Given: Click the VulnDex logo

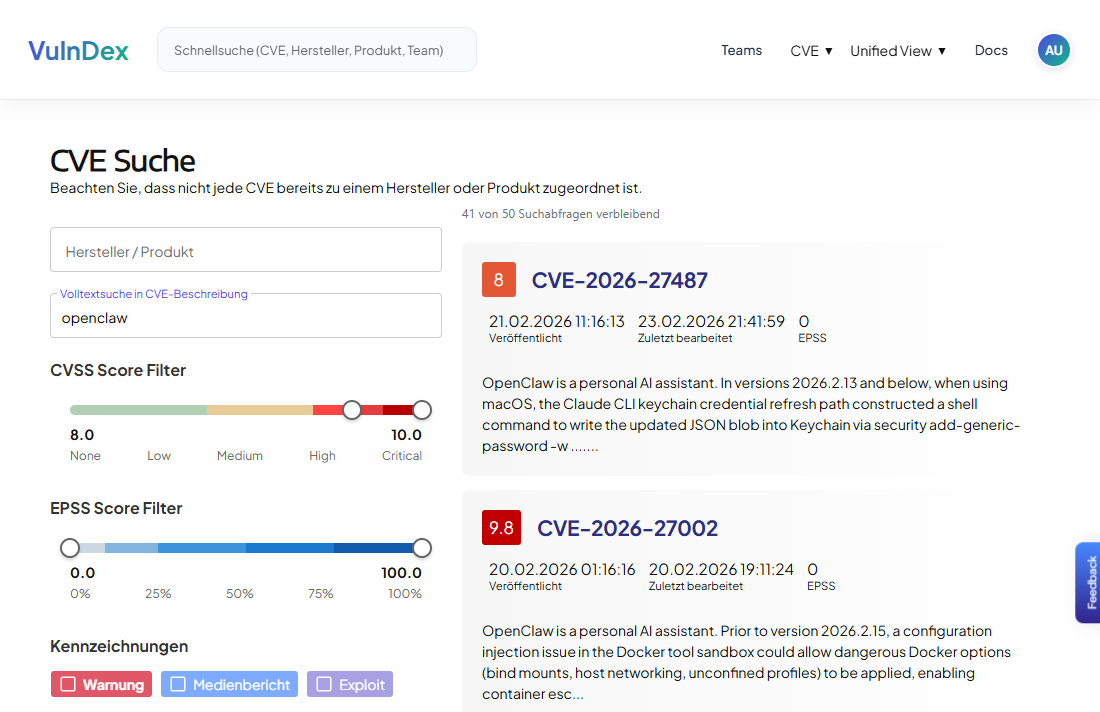Looking at the screenshot, I should click(78, 50).
